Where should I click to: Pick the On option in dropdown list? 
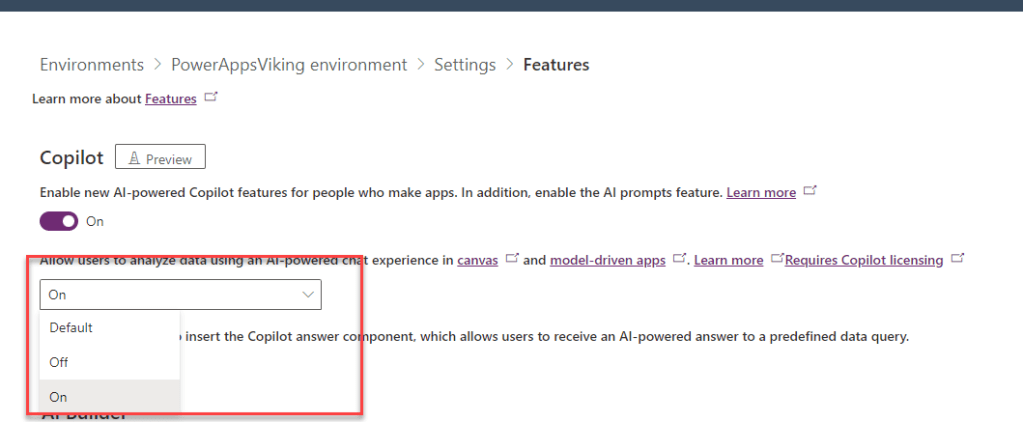coord(58,397)
